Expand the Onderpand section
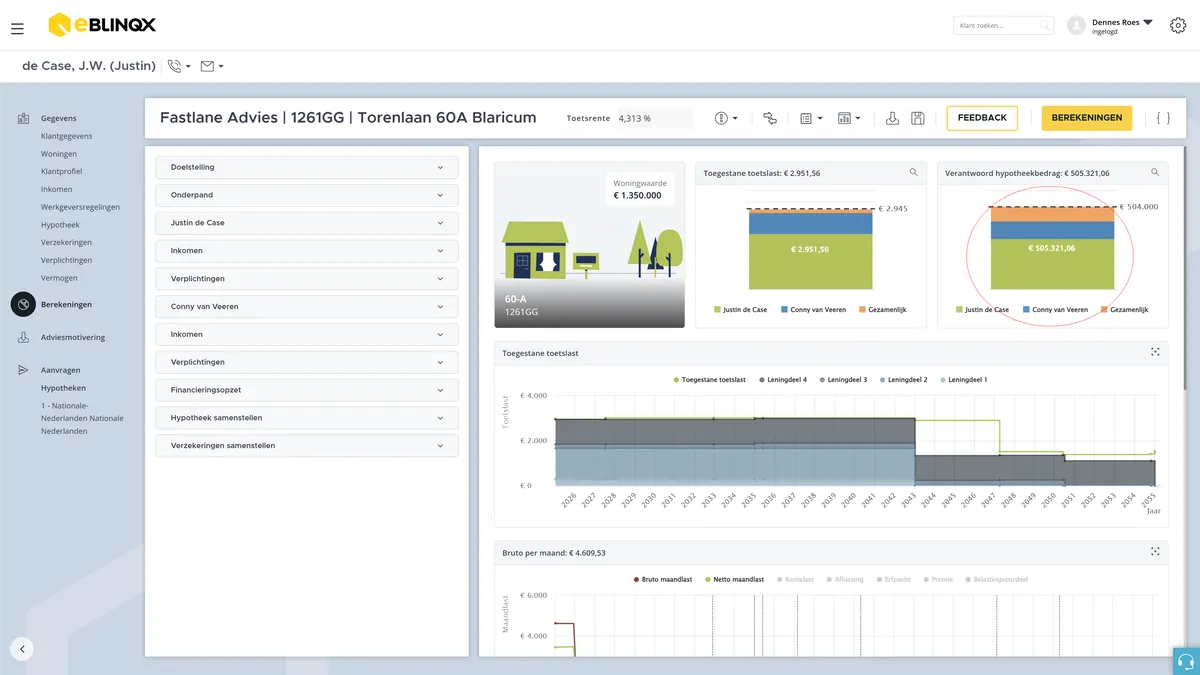Screen dimensions: 1200x675 coord(307,195)
